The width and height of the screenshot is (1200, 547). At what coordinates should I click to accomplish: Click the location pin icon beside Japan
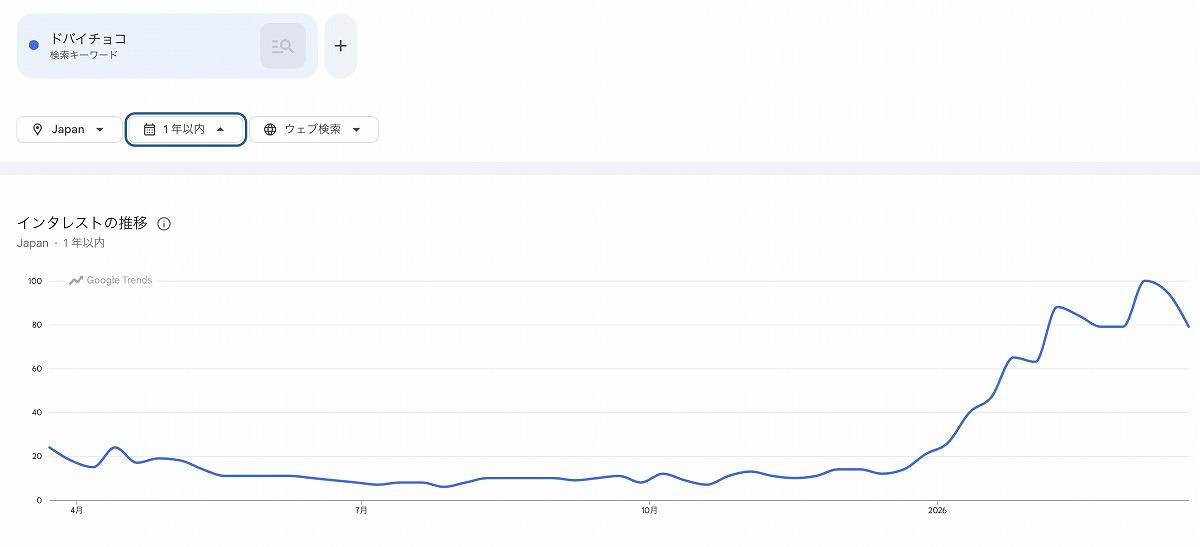(x=38, y=129)
